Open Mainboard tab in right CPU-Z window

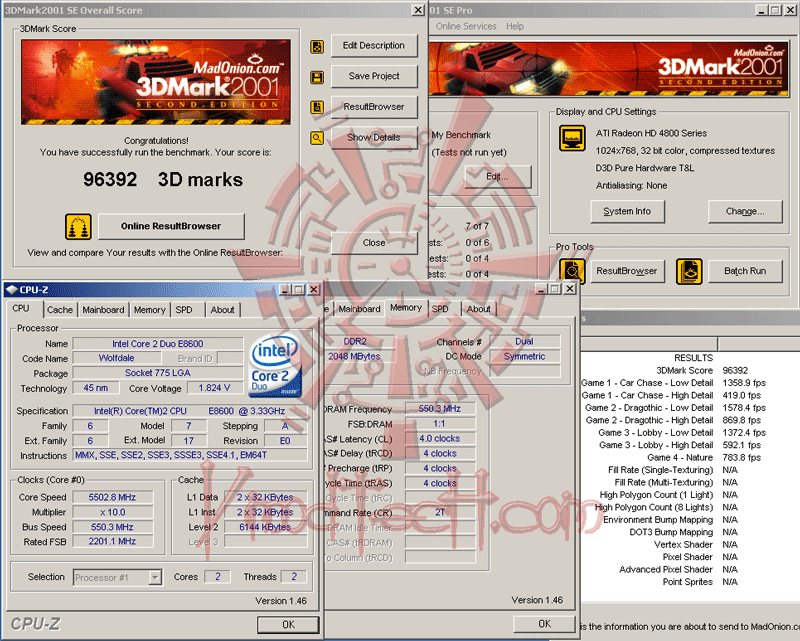click(359, 309)
